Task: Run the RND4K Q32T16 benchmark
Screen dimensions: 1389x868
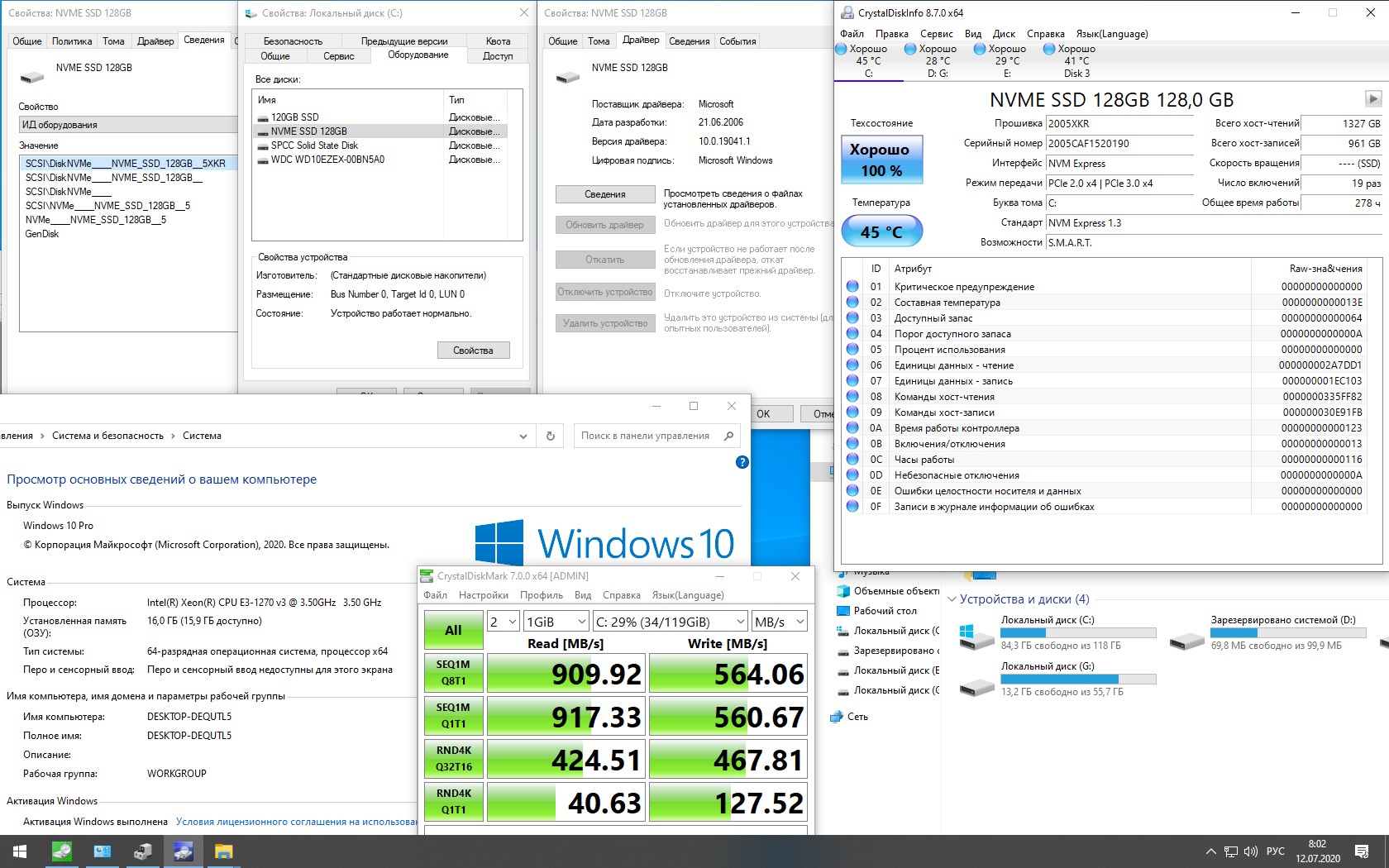Action: (x=453, y=759)
